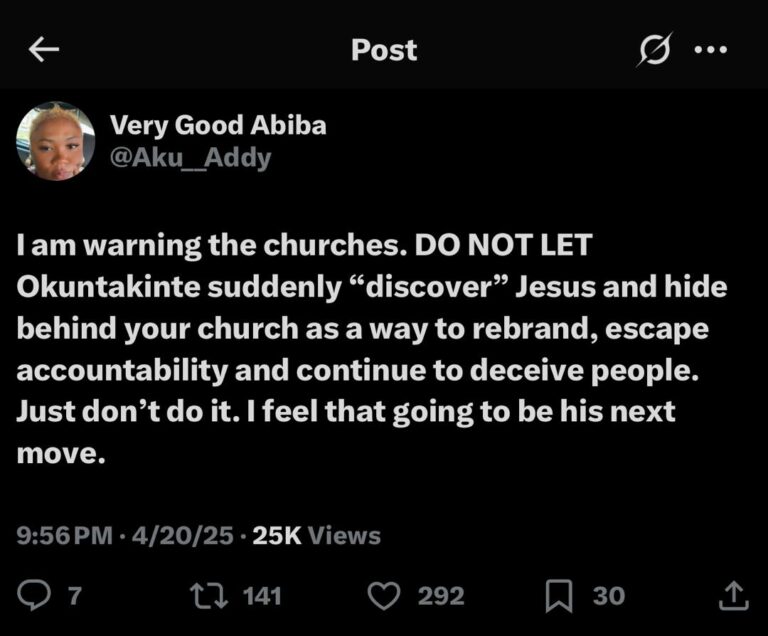Click the Post header title

point(384,50)
